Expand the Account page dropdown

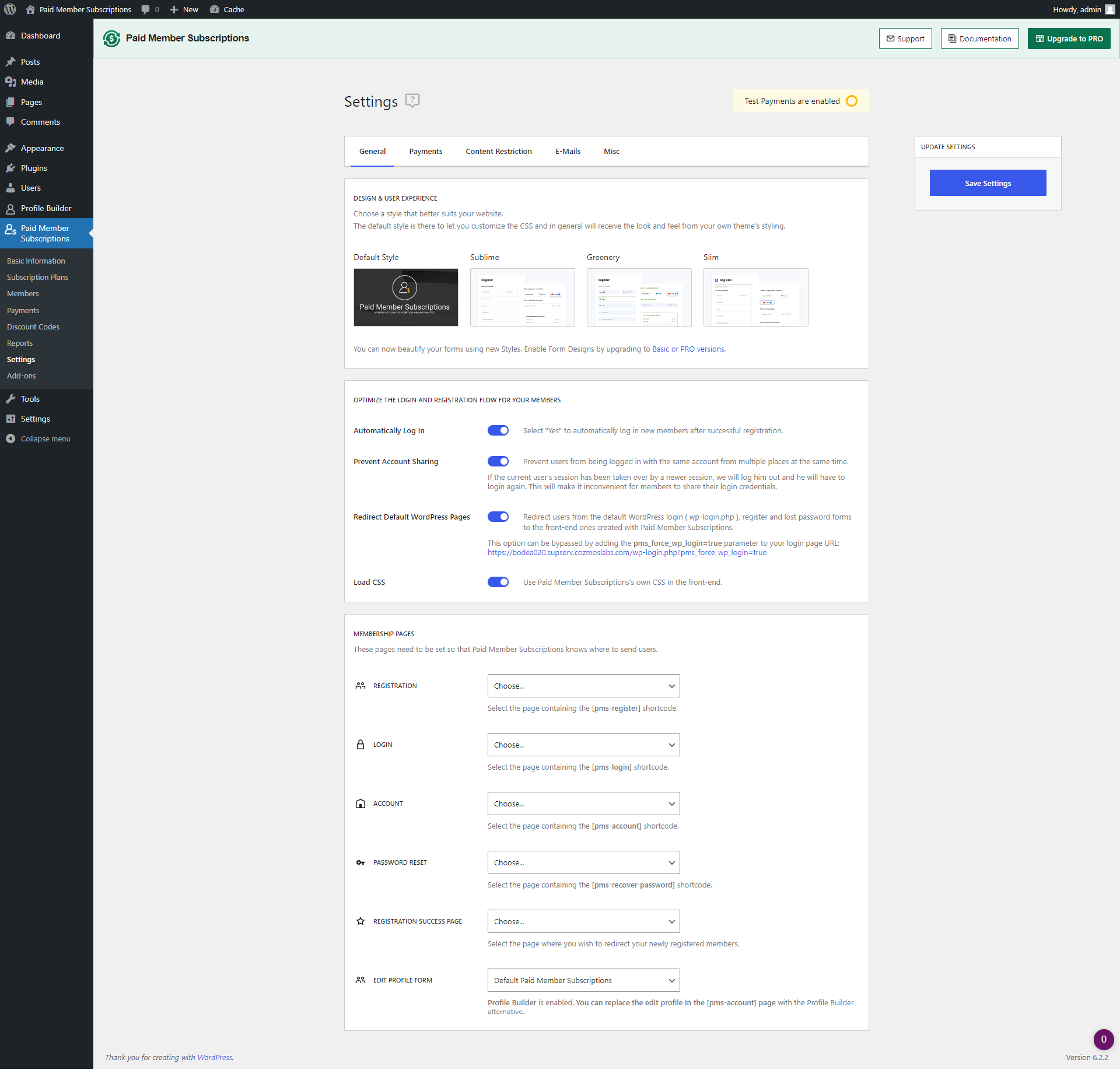584,804
